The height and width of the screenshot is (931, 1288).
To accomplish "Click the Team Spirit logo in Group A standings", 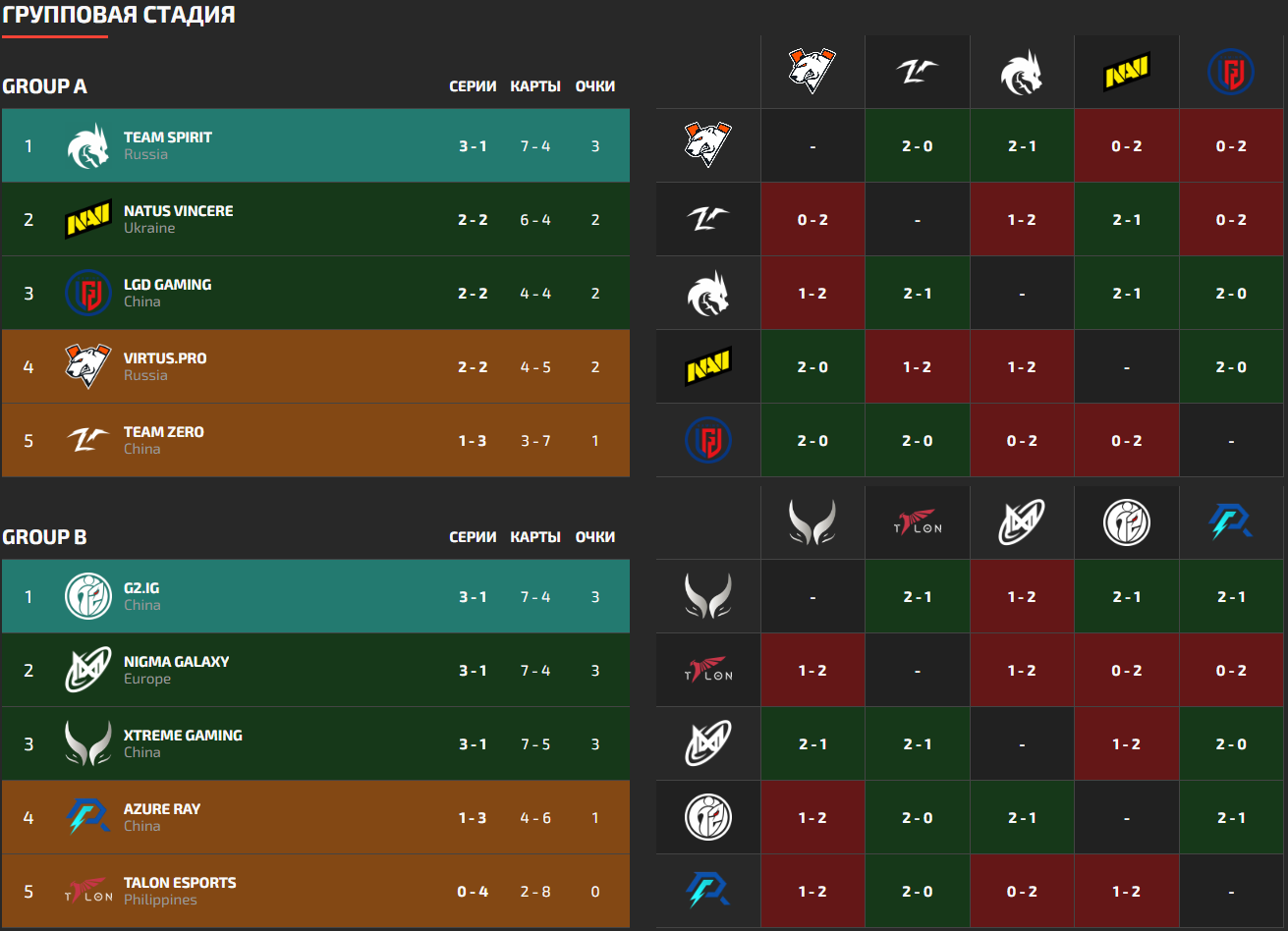I will click(88, 146).
